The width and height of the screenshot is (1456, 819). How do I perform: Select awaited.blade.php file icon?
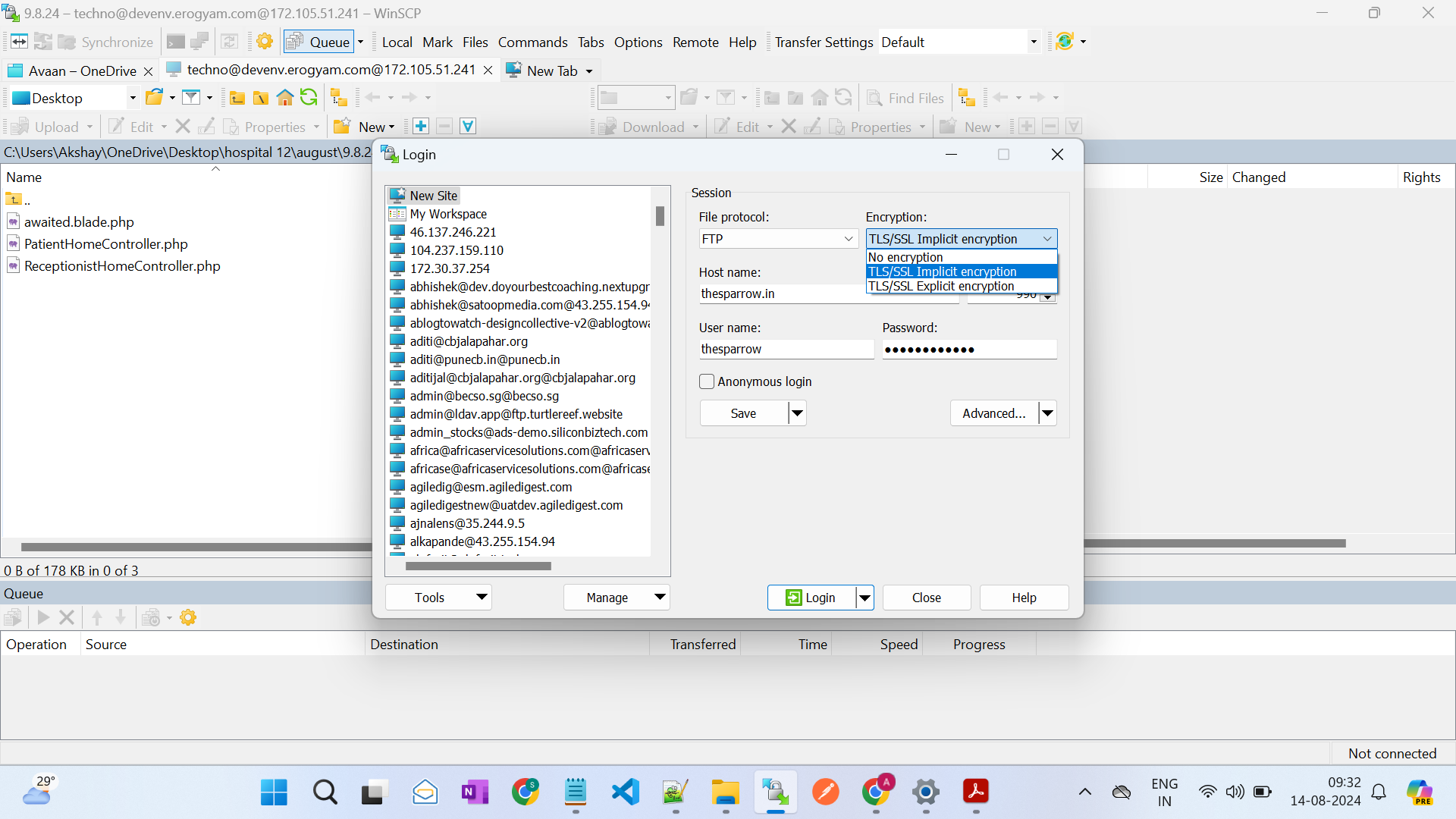13,221
